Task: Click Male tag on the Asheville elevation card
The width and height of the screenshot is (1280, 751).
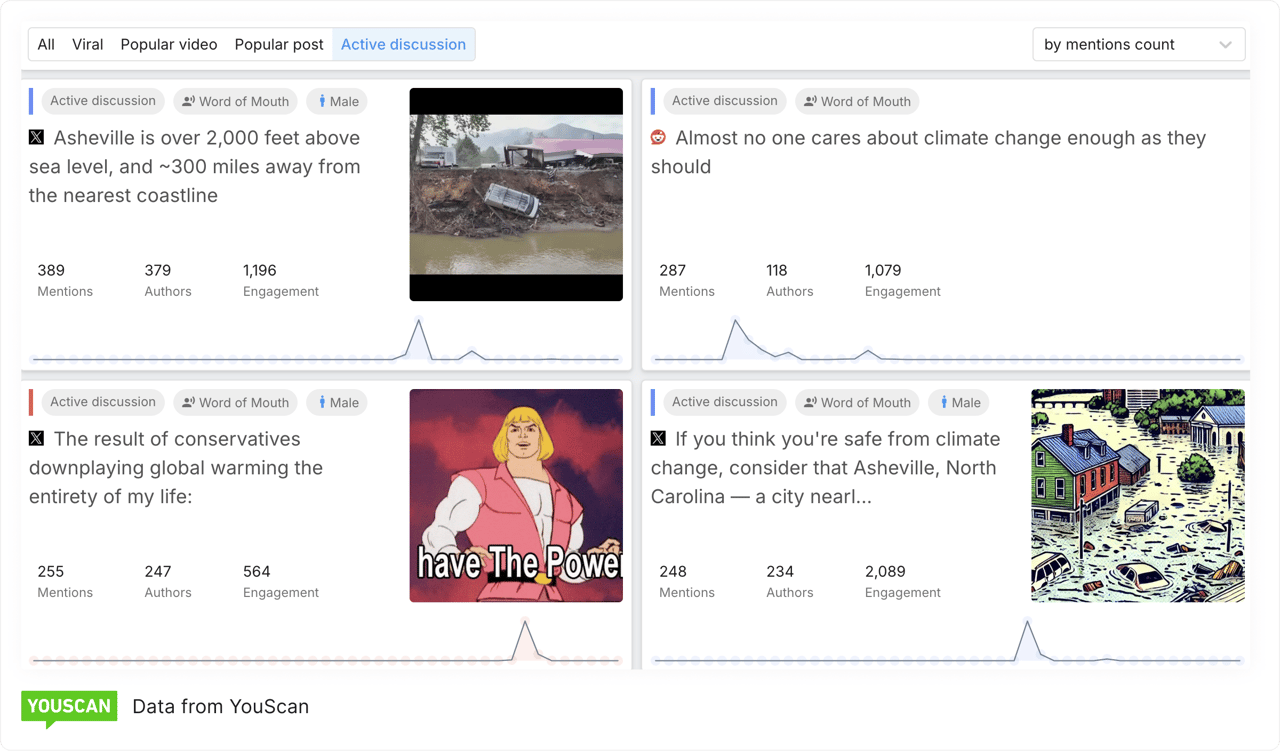Action: [x=337, y=101]
